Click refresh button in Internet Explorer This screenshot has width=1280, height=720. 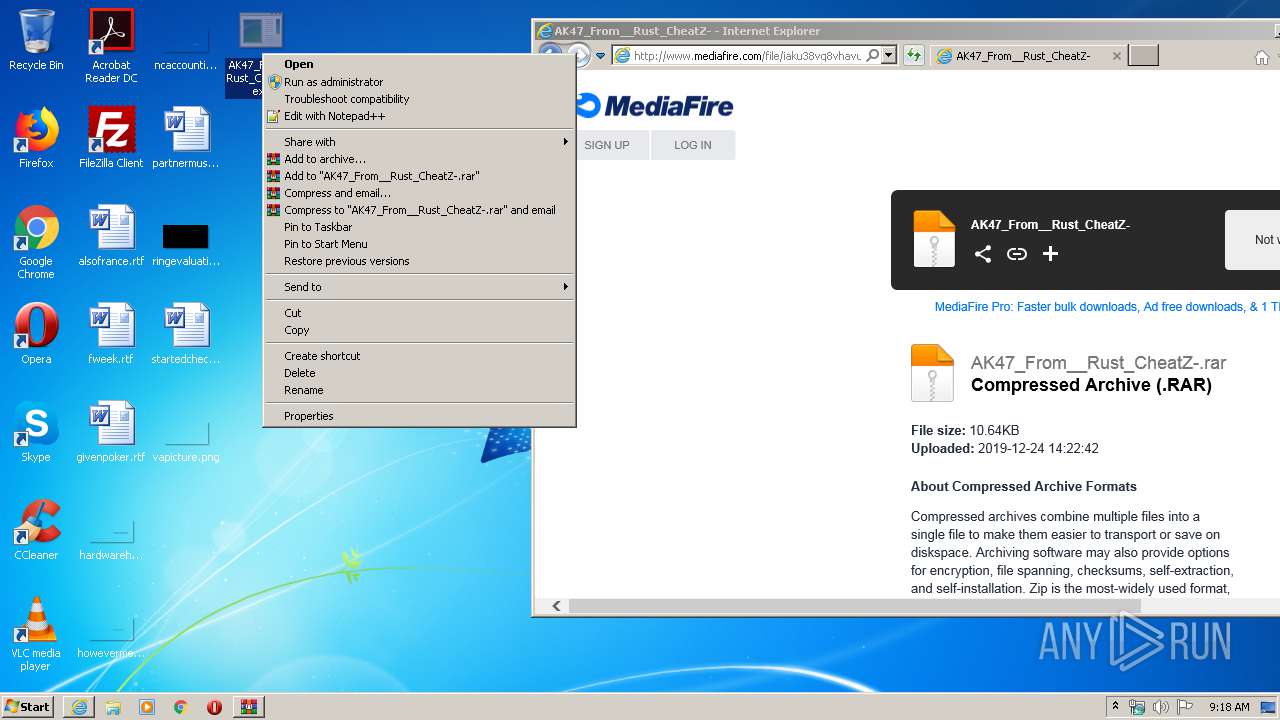pos(913,56)
